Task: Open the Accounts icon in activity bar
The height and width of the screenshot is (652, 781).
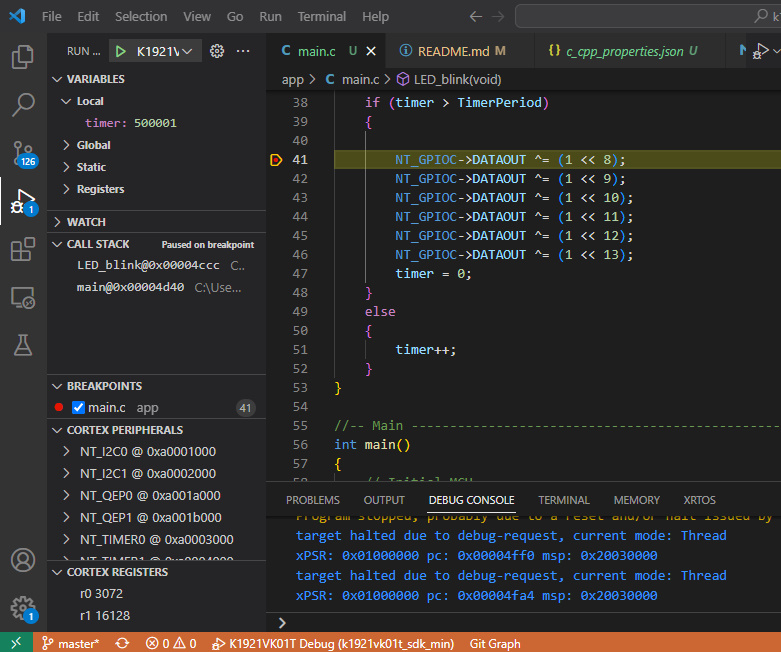Action: coord(22,561)
